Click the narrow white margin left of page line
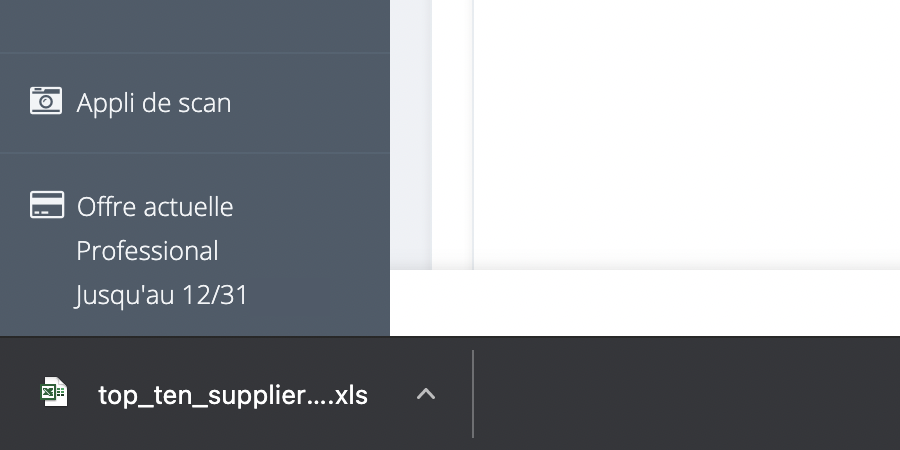Screen dimensions: 900x450 (x=452, y=134)
